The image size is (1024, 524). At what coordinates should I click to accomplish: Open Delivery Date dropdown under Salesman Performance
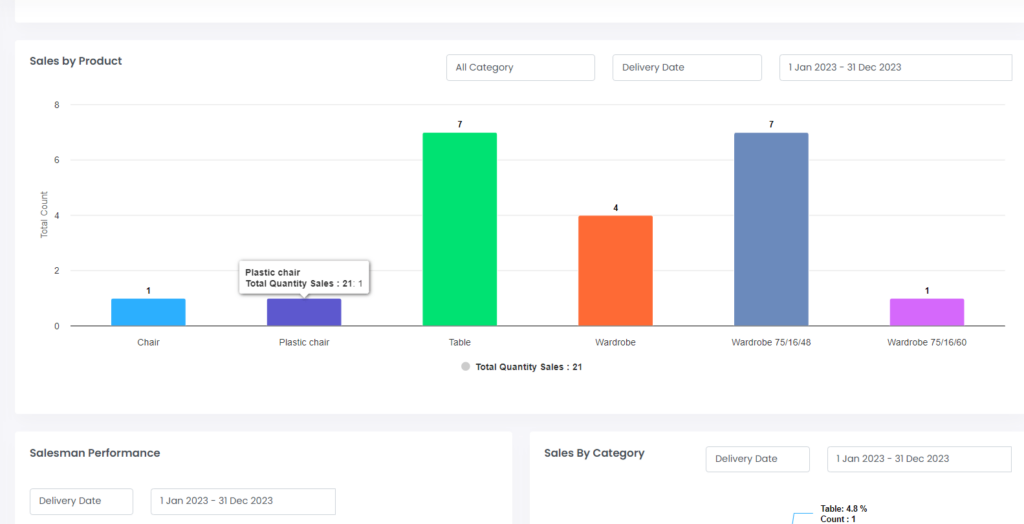coord(81,501)
